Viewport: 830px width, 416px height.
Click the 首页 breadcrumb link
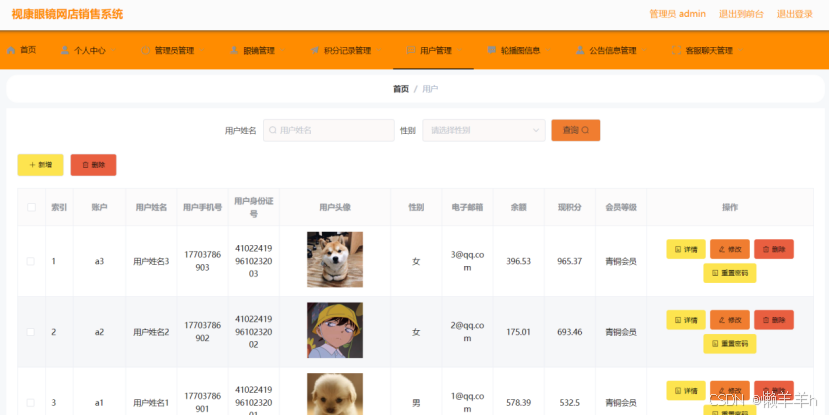(x=401, y=89)
